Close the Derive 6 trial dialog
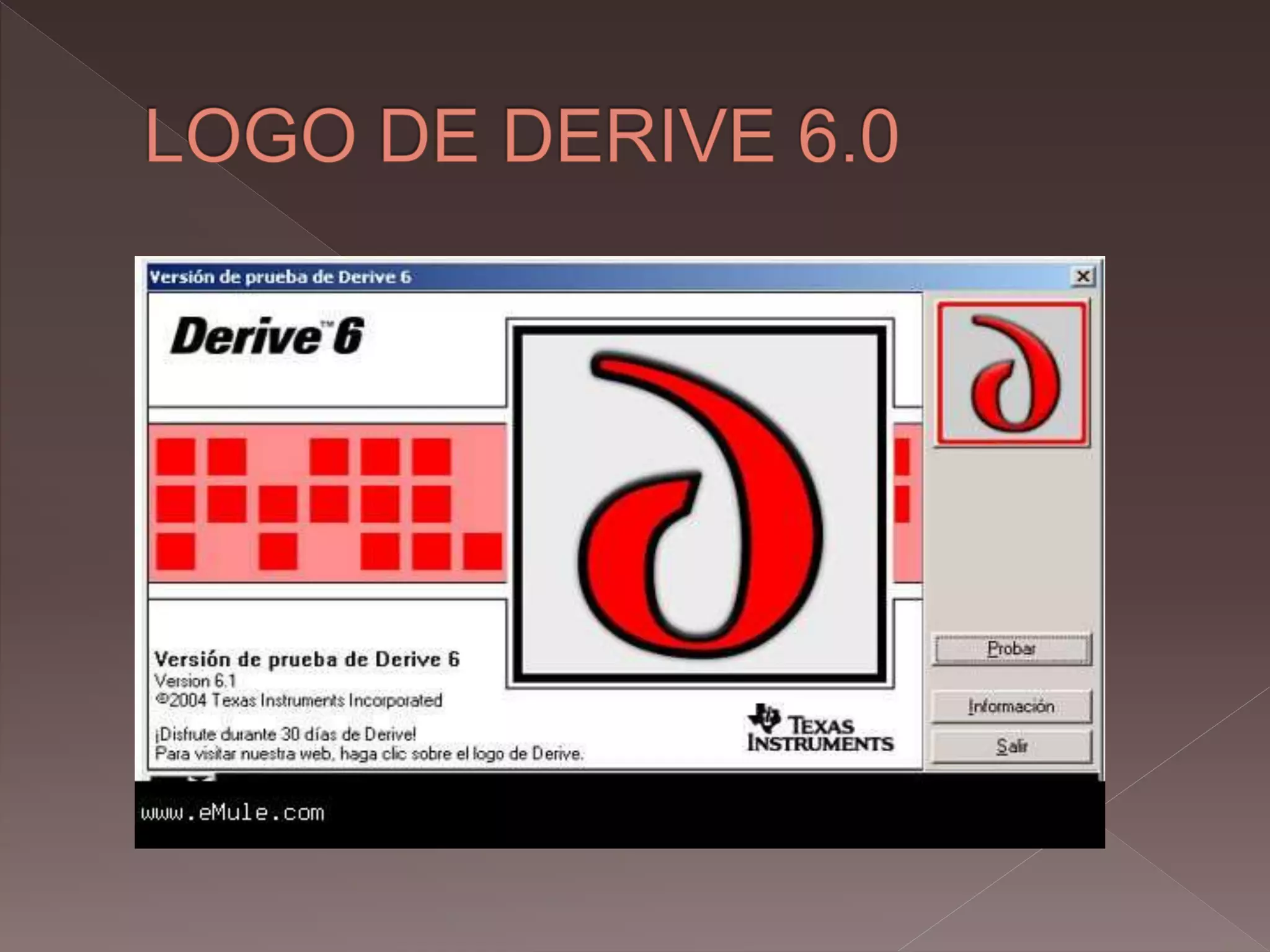The width and height of the screenshot is (1270, 952). 1083,276
